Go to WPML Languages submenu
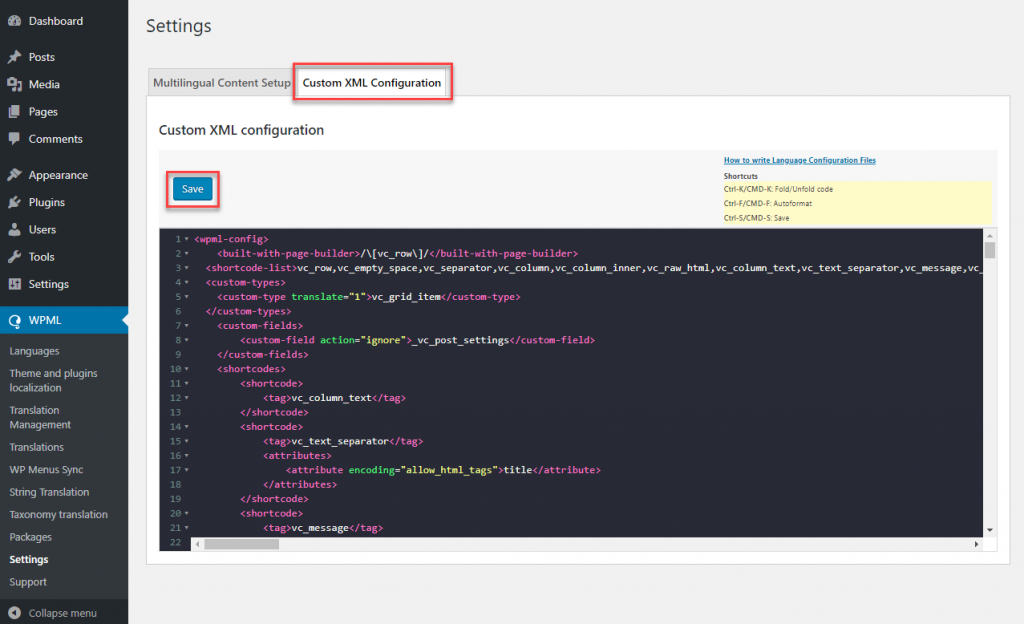The height and width of the screenshot is (624, 1024). 34,351
